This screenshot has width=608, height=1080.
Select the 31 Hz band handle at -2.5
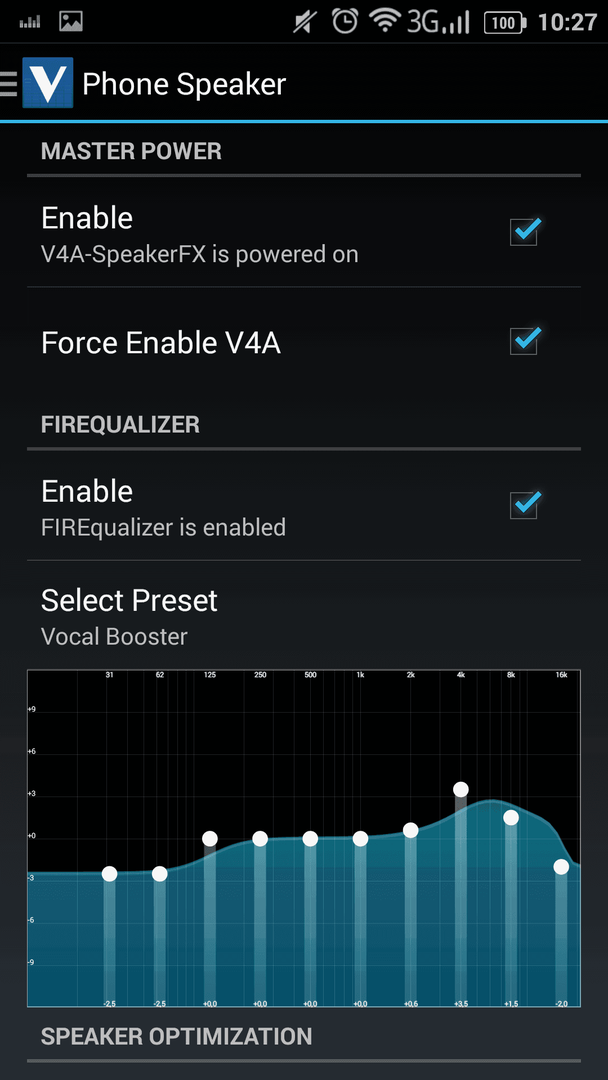tap(109, 874)
